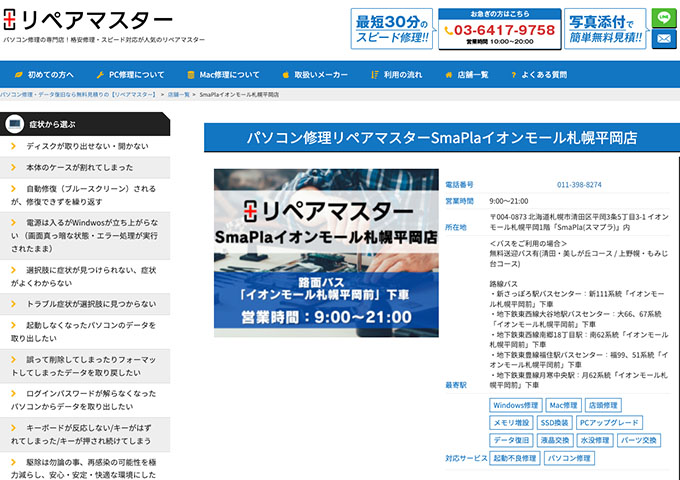Click the データ復旧 service tag
The height and width of the screenshot is (480, 680).
[511, 440]
